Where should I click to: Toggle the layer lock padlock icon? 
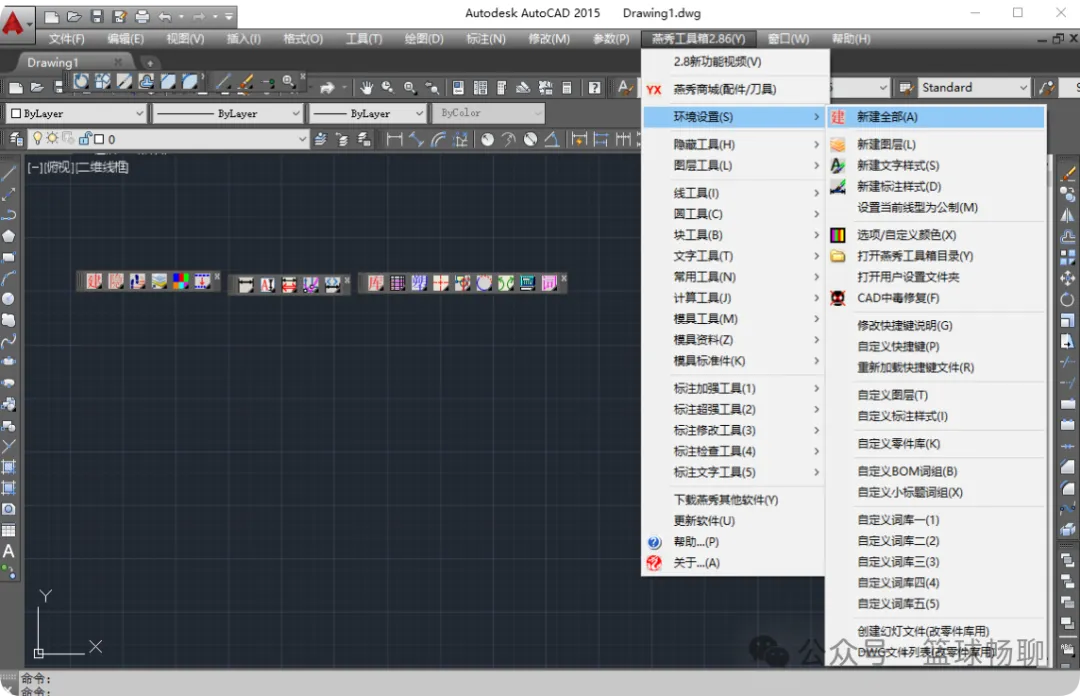point(85,139)
